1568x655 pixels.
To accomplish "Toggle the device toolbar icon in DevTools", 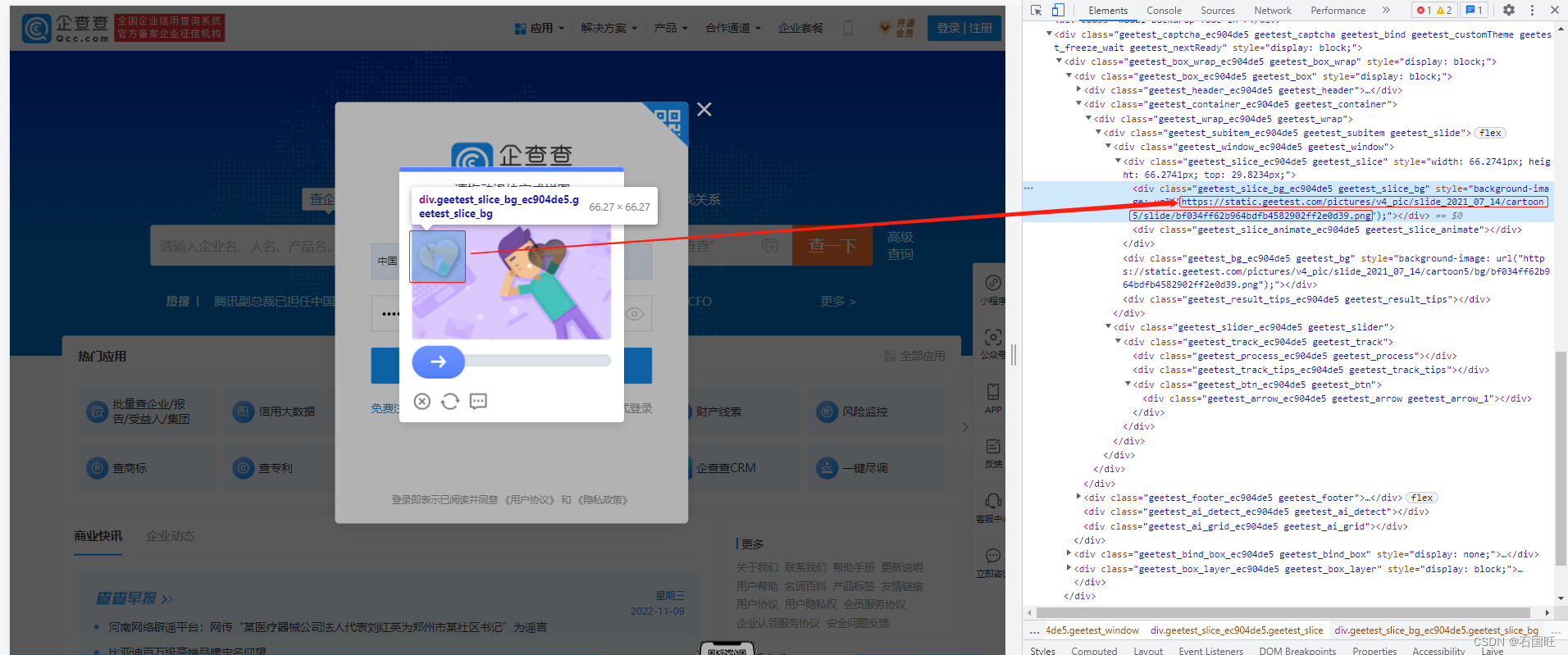I will 1058,10.
